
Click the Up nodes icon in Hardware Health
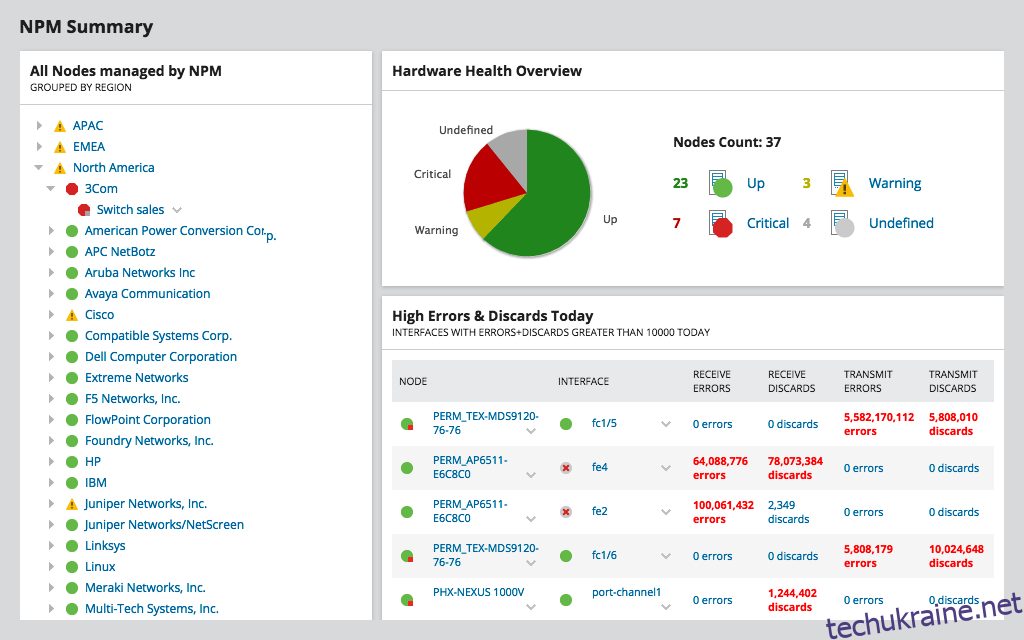720,184
